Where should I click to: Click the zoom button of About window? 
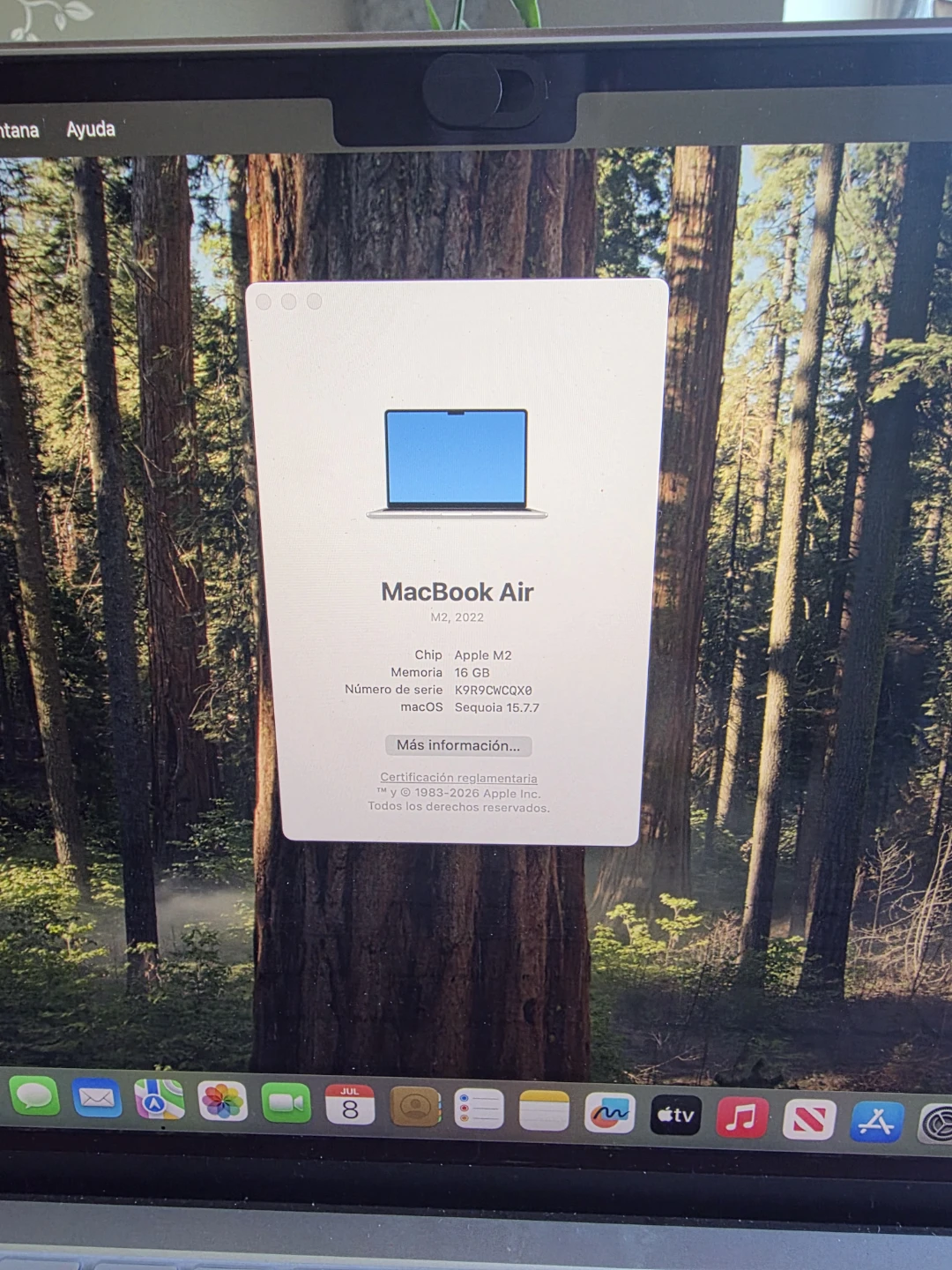(x=314, y=302)
